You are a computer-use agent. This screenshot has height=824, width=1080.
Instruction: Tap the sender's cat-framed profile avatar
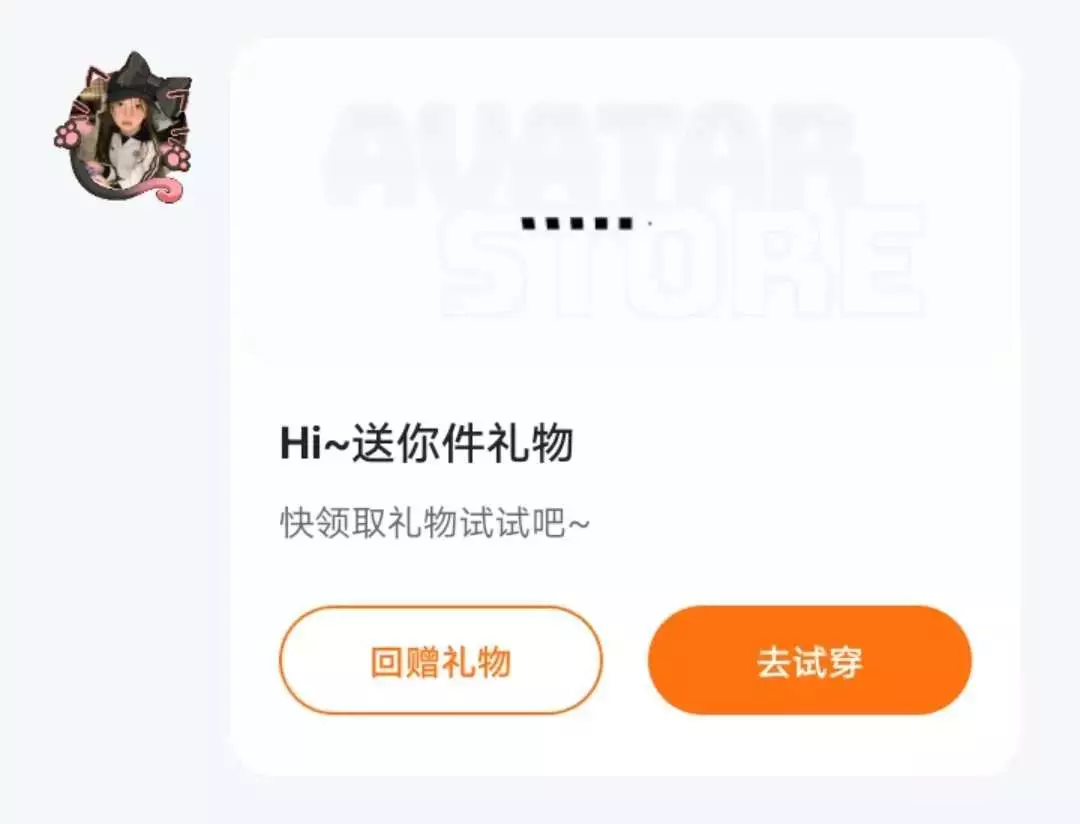(123, 127)
